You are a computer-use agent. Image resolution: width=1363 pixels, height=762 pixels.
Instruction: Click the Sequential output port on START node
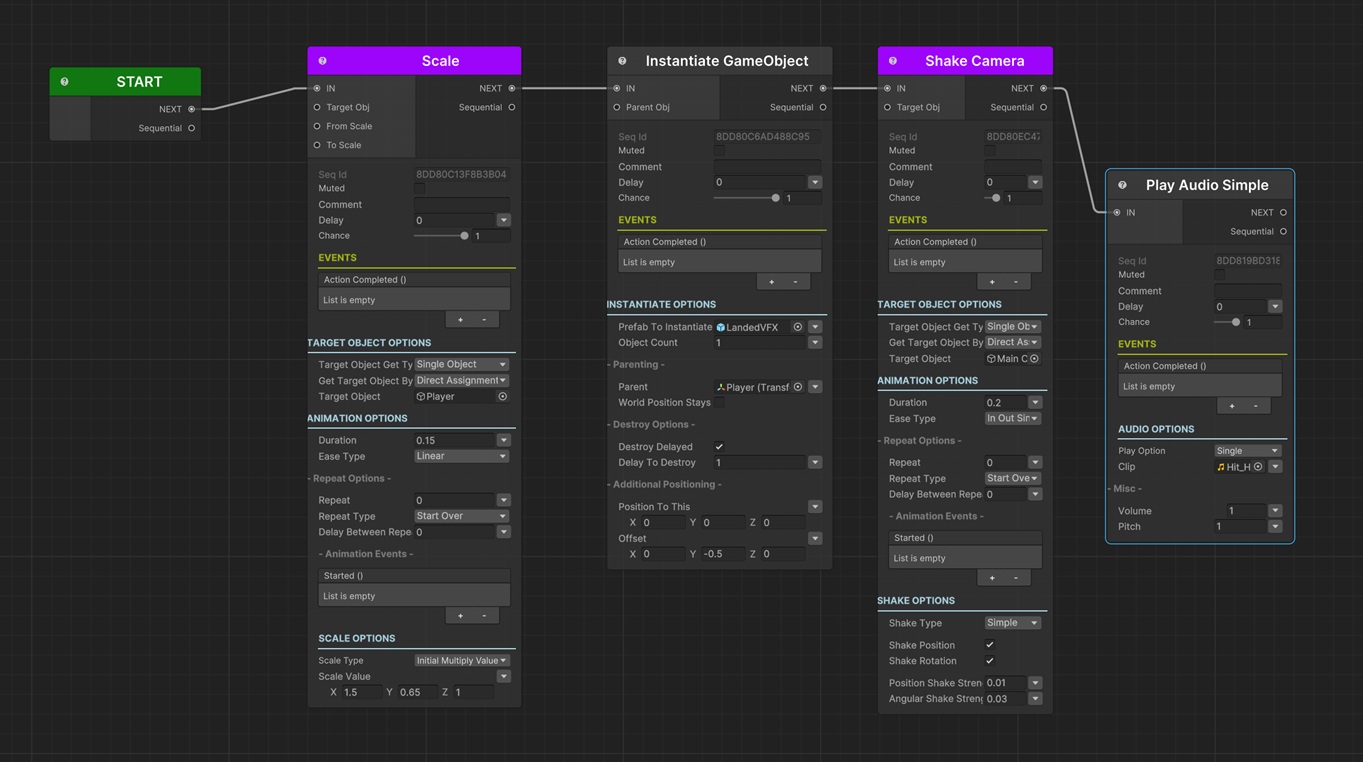point(192,128)
